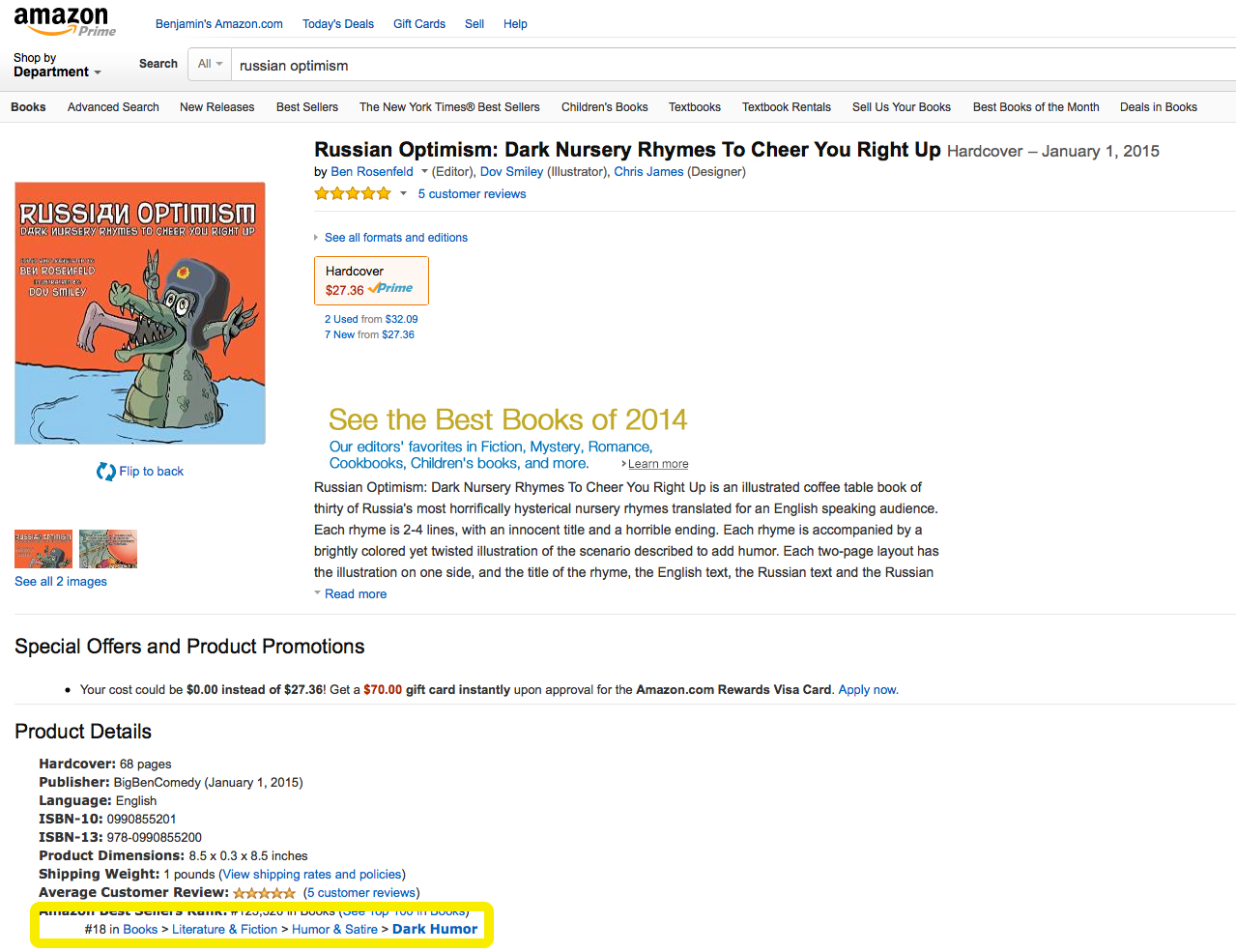Open the All search category dropdown
1236x952 pixels.
pos(210,65)
